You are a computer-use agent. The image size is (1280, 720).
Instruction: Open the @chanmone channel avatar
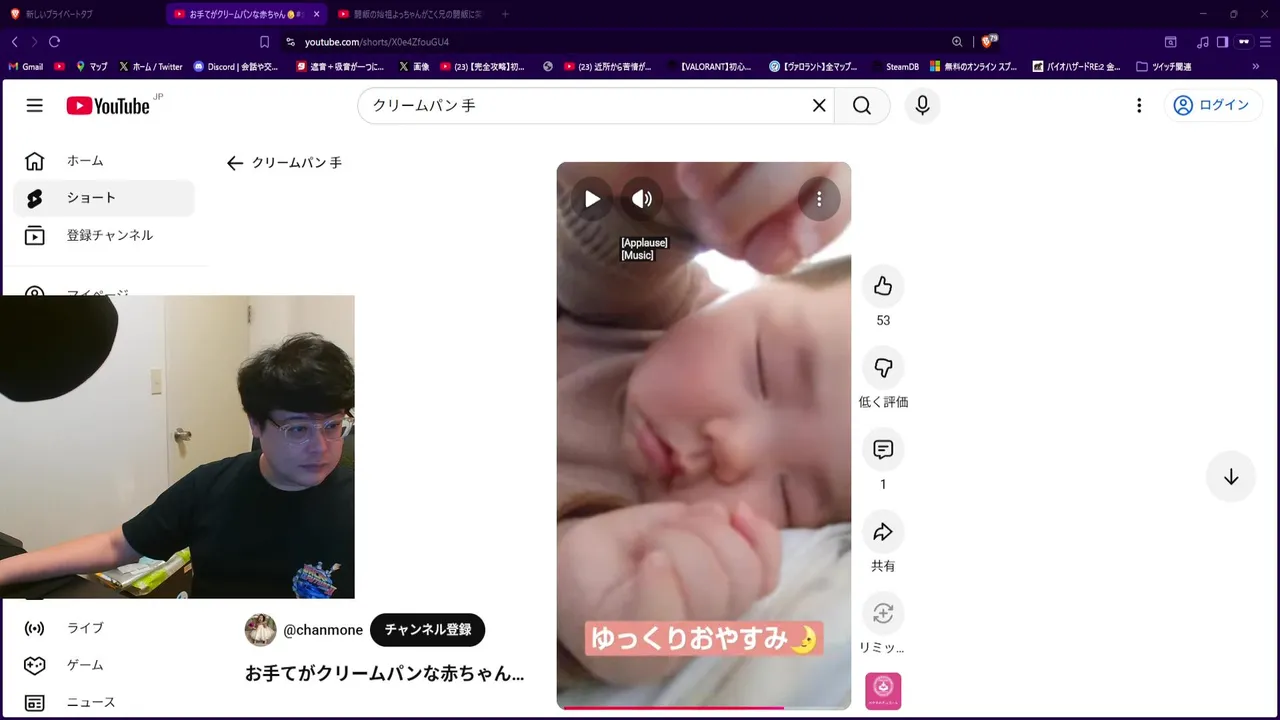pos(260,630)
